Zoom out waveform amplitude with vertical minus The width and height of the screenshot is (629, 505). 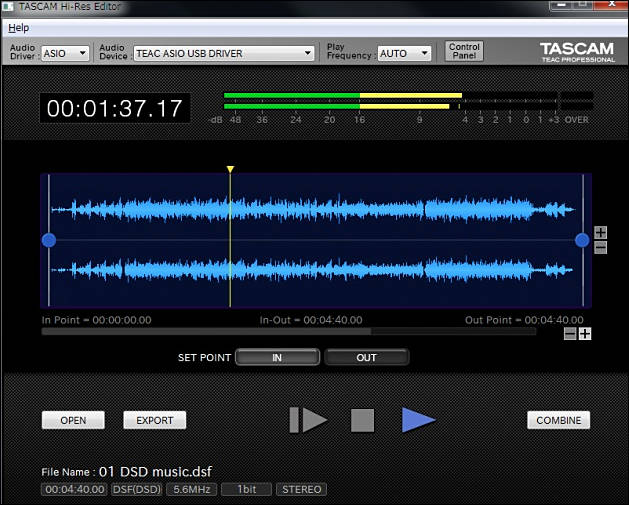coord(601,248)
